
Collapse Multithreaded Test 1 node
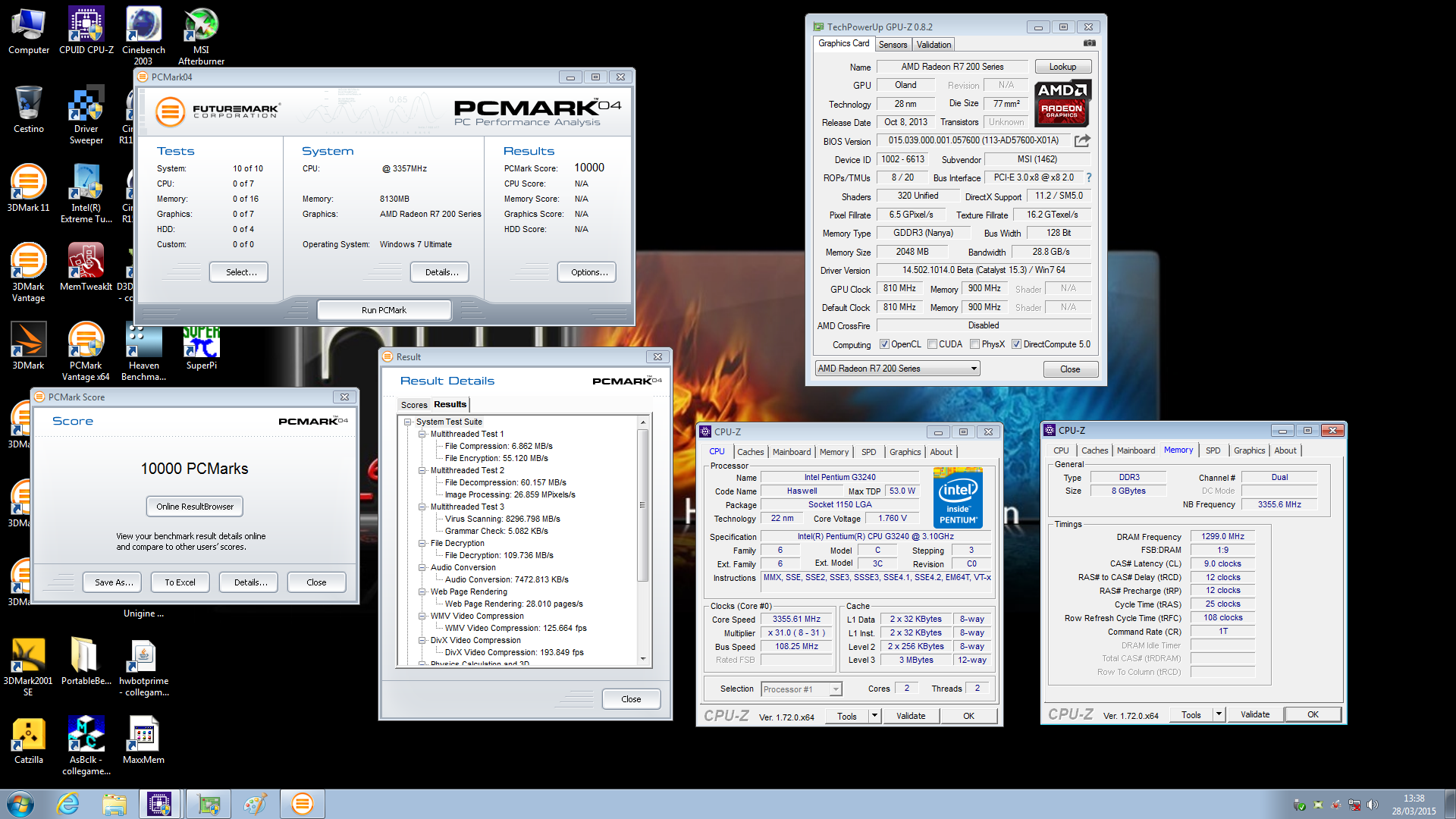tap(422, 434)
